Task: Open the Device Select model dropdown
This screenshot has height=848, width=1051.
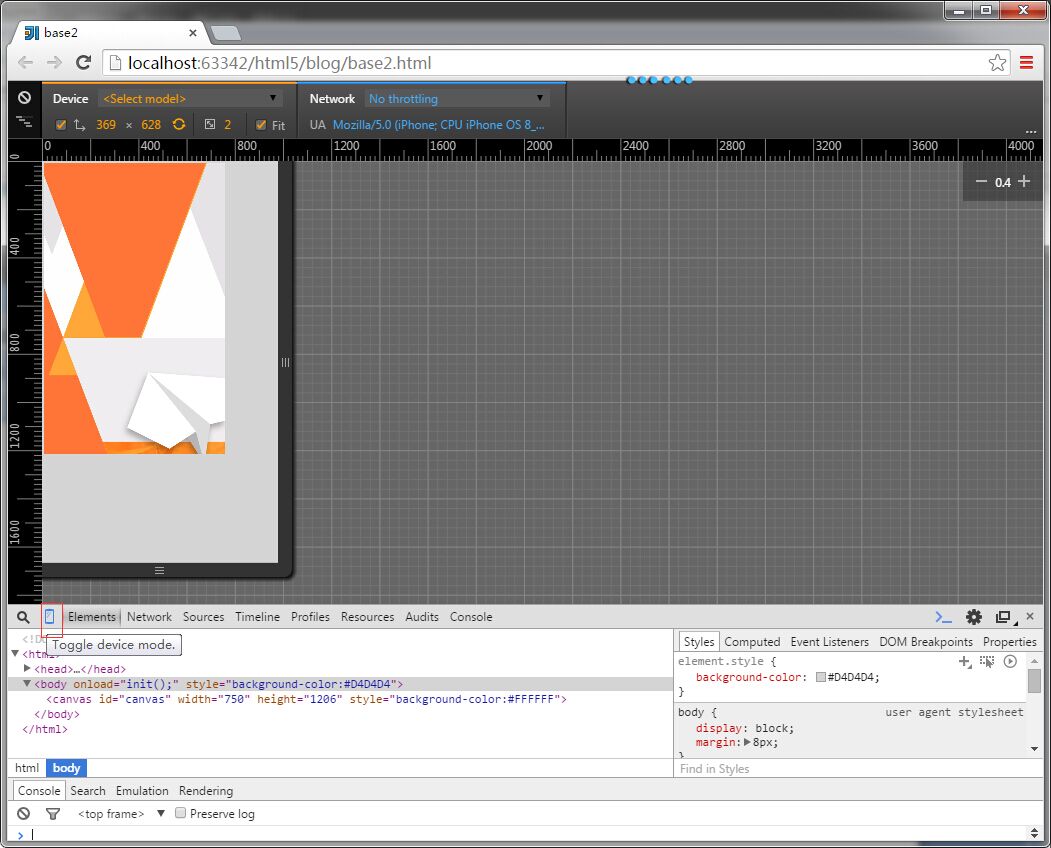Action: (190, 99)
